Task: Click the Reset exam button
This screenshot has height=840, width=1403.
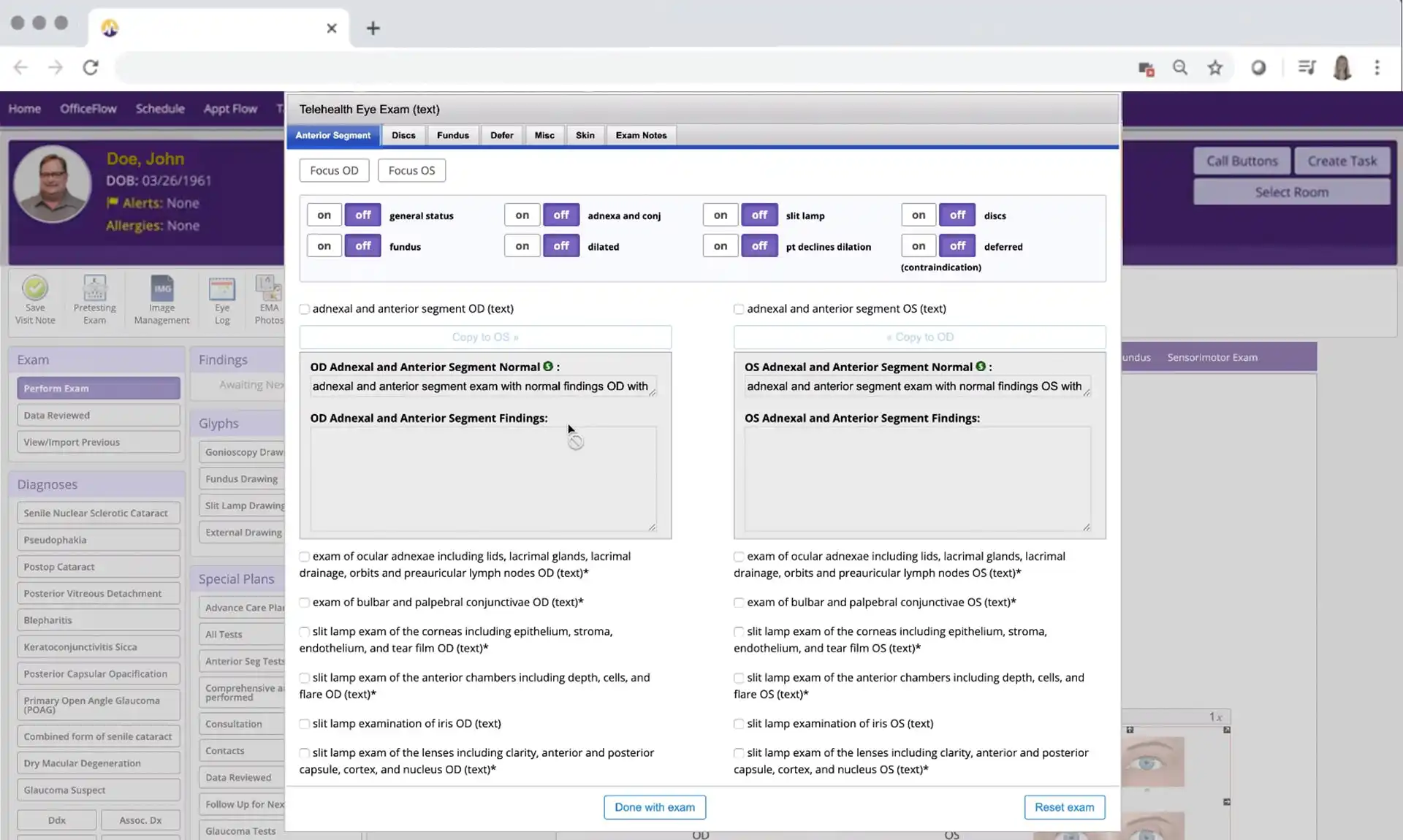Action: [x=1064, y=807]
